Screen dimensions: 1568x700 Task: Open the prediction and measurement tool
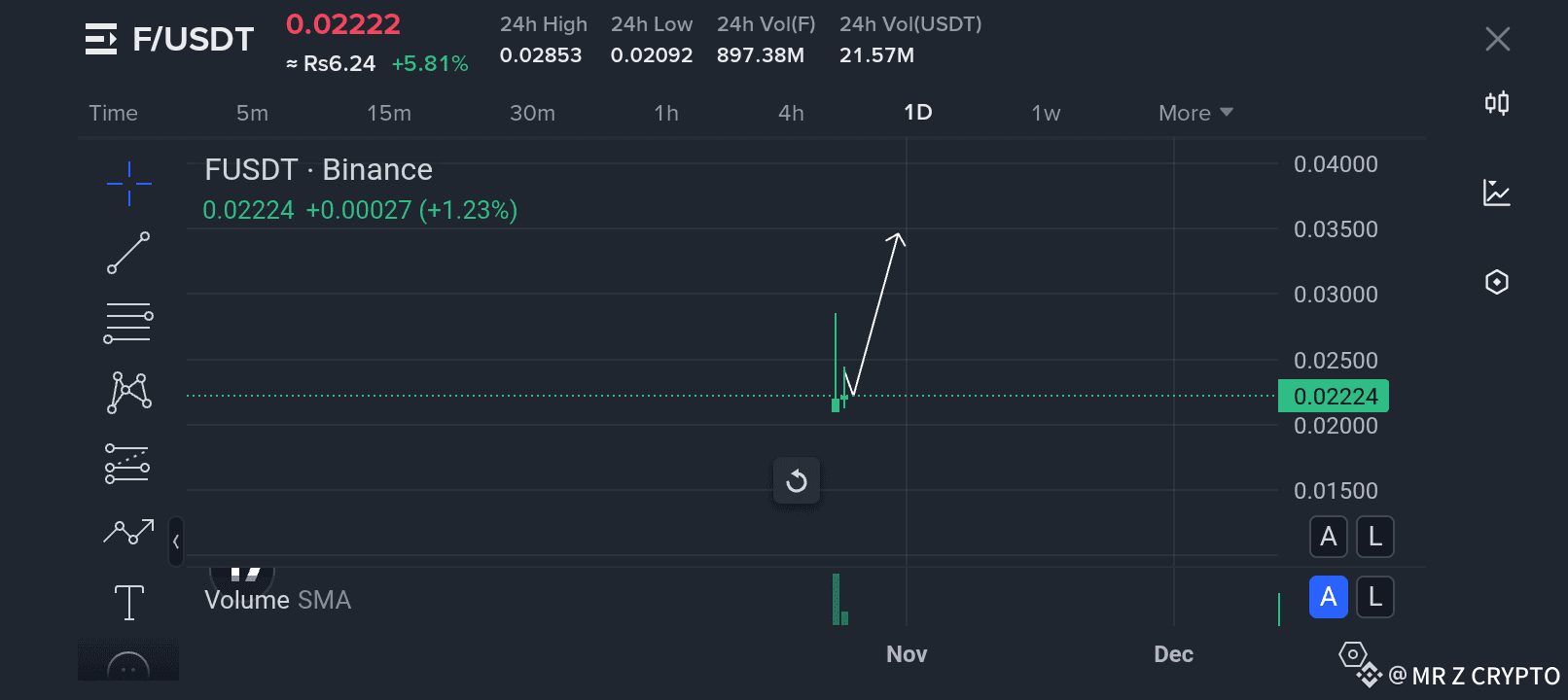128,464
